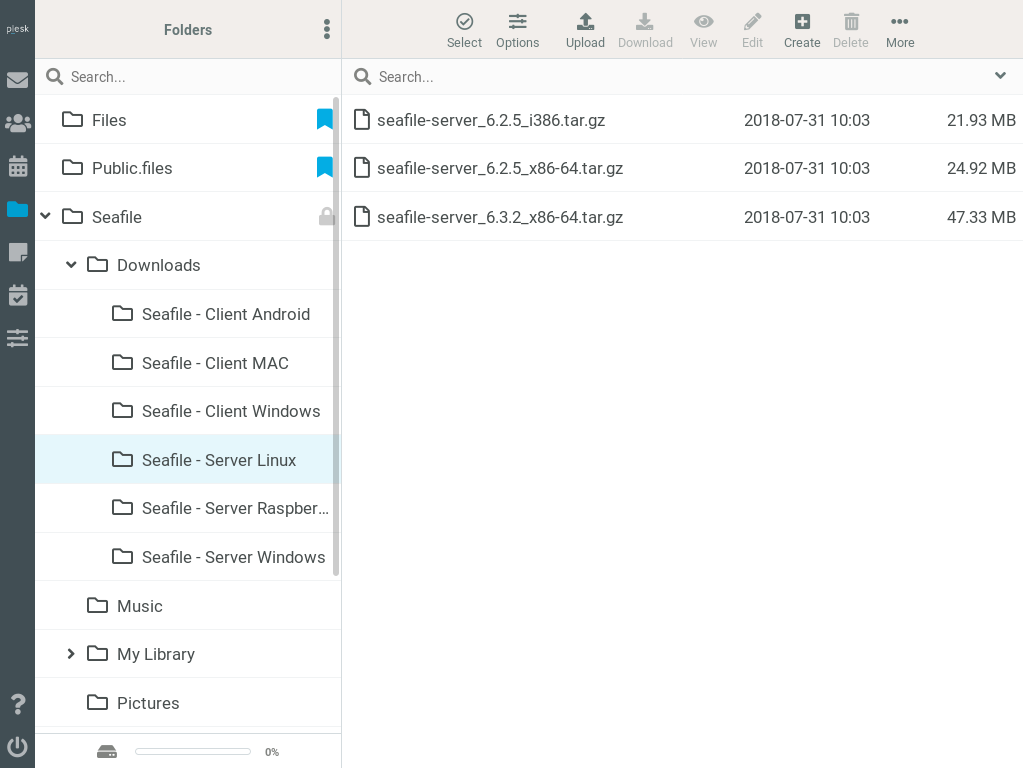Open Notes icon in sidebar
Image resolution: width=1024 pixels, height=768 pixels.
[x=17, y=252]
